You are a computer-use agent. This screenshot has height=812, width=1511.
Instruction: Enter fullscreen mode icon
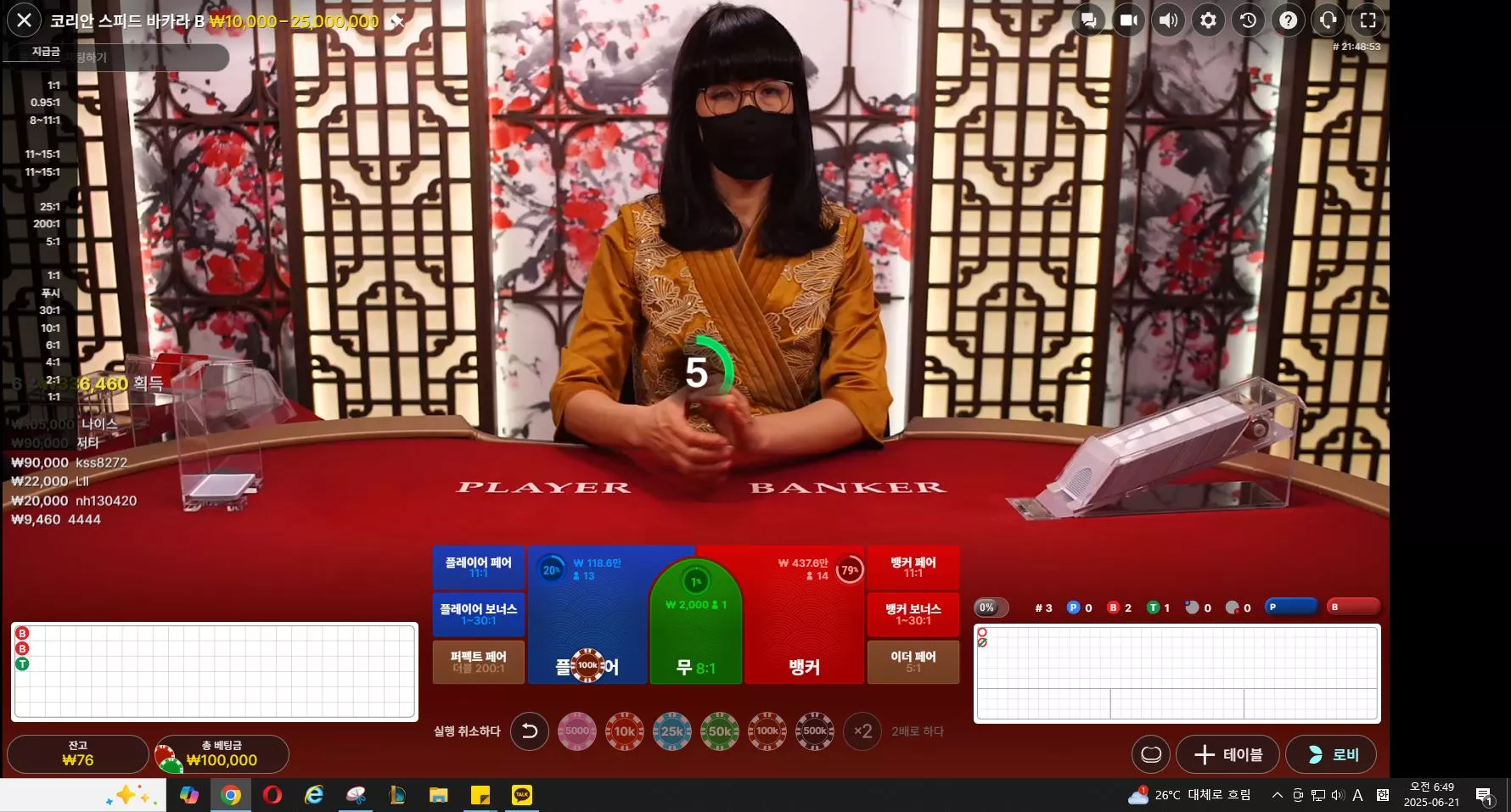tap(1368, 20)
